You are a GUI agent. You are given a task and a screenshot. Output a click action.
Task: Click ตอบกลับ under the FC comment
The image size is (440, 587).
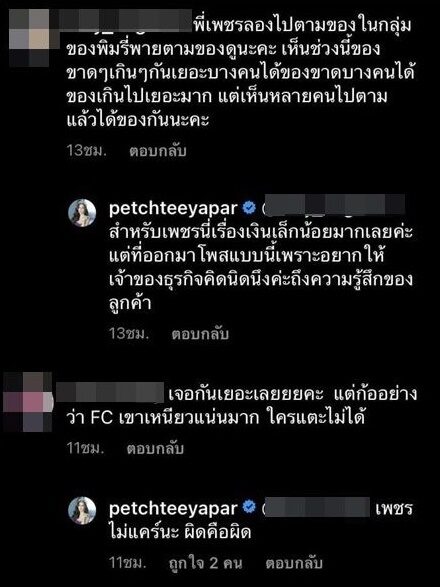[x=155, y=448]
